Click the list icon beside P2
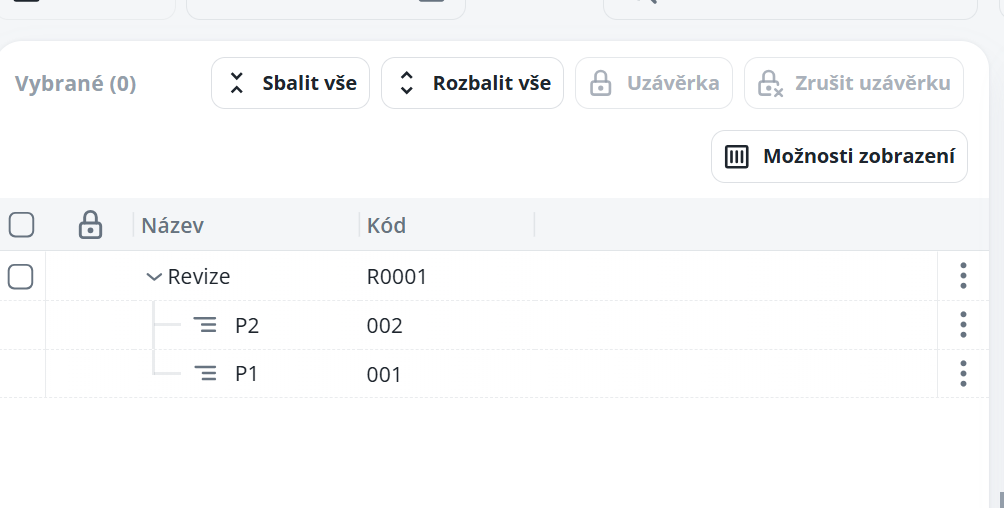This screenshot has width=1004, height=508. (204, 325)
